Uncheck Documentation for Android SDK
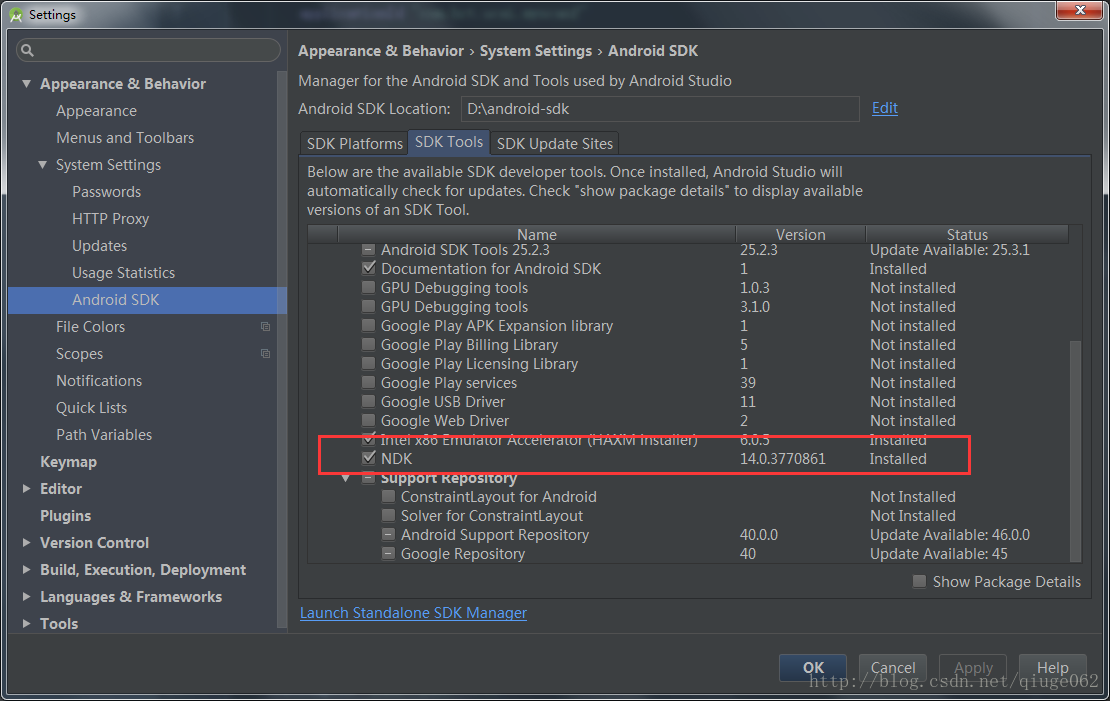This screenshot has width=1110, height=701. coord(369,268)
